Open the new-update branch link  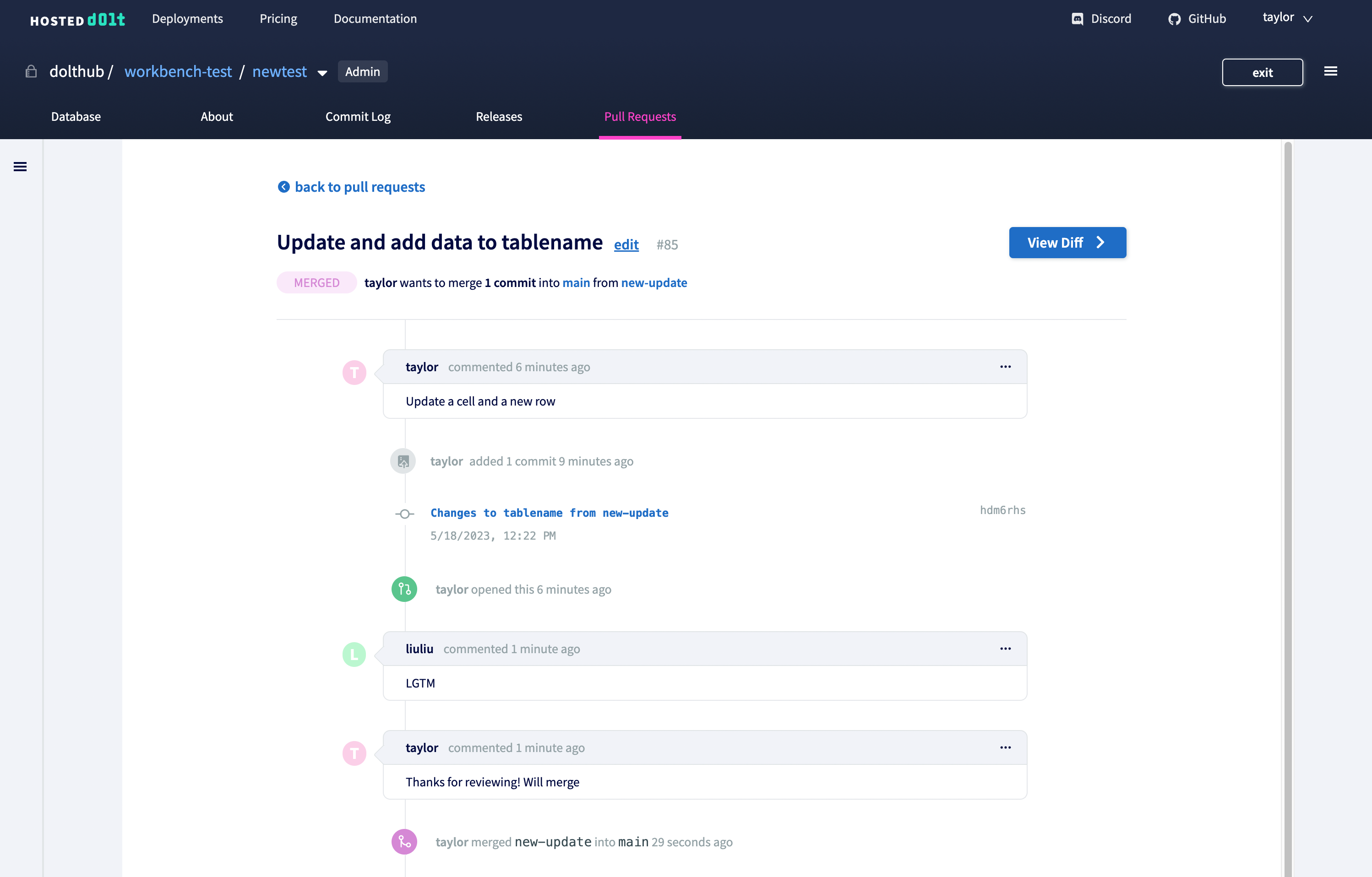pos(653,282)
